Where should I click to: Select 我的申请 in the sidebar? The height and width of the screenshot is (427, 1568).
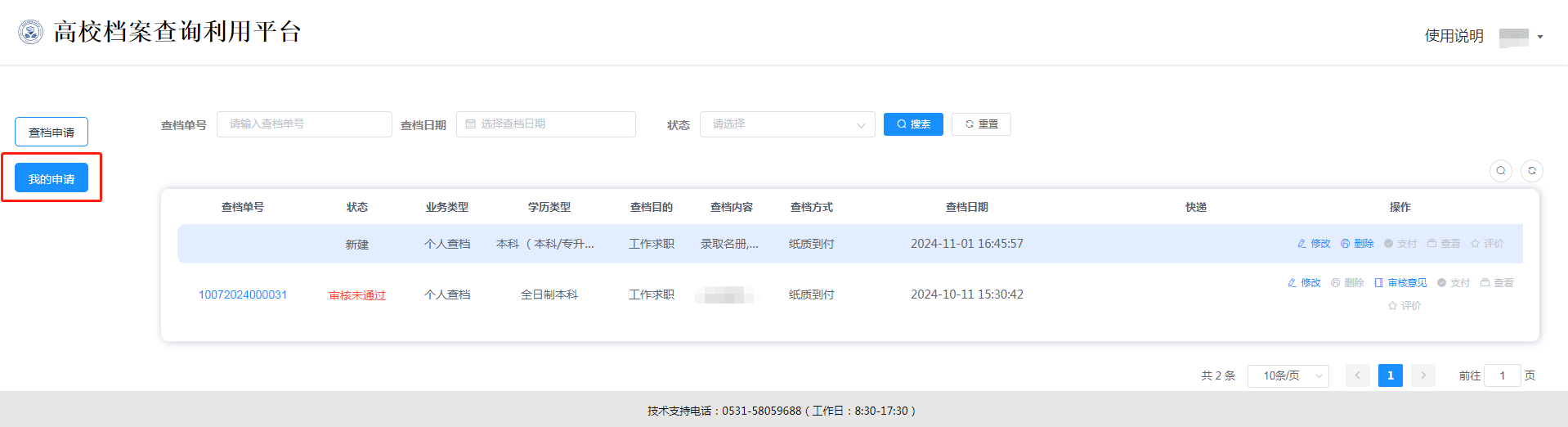pos(52,178)
